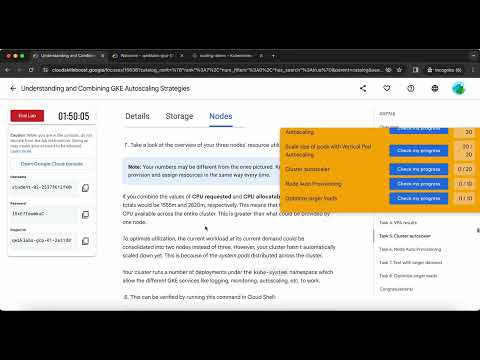The width and height of the screenshot is (480, 360).
Task: Open the user profile avatar
Action: 459,88
